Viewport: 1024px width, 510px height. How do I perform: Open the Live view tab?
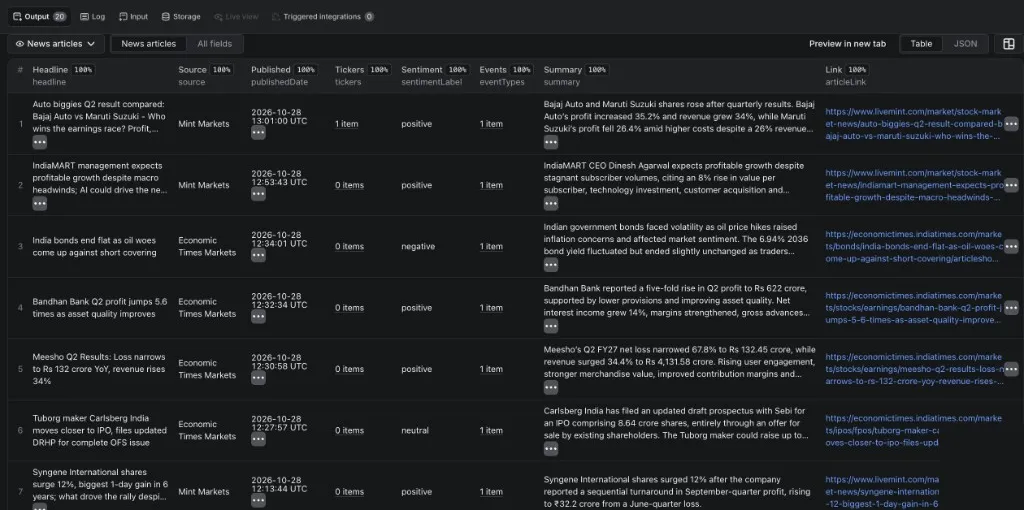236,16
